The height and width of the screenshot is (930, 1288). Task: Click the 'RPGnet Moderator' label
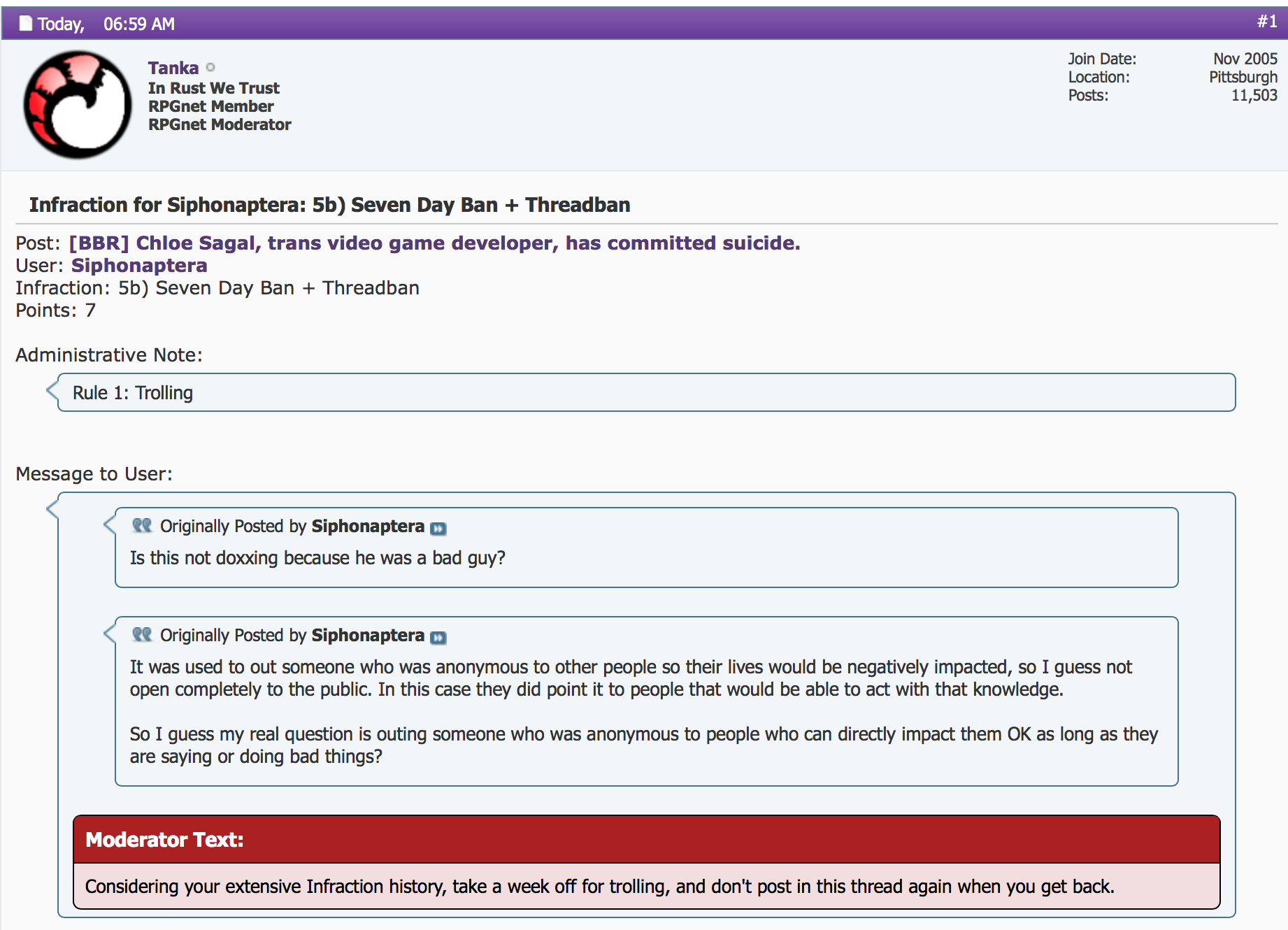(x=220, y=124)
